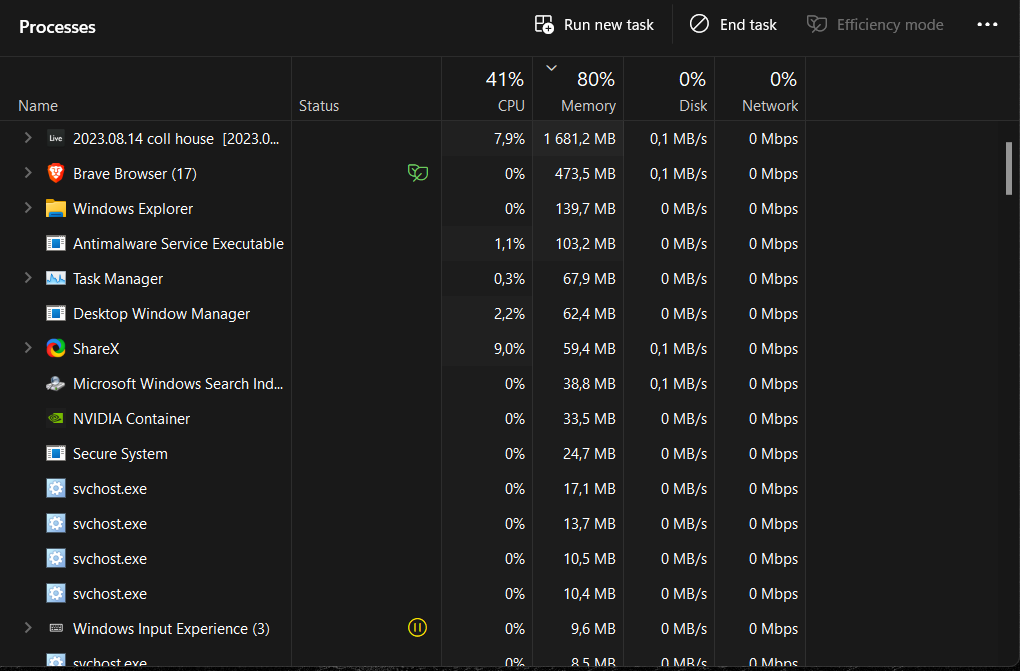
Task: Sort processes by the Disk column
Action: (x=669, y=89)
